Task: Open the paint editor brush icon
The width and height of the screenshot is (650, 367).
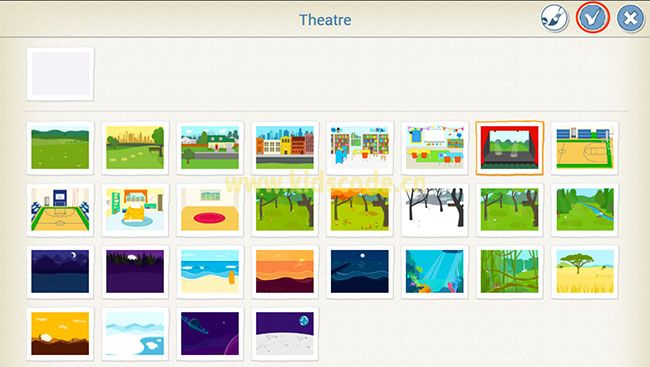Action: click(x=554, y=18)
